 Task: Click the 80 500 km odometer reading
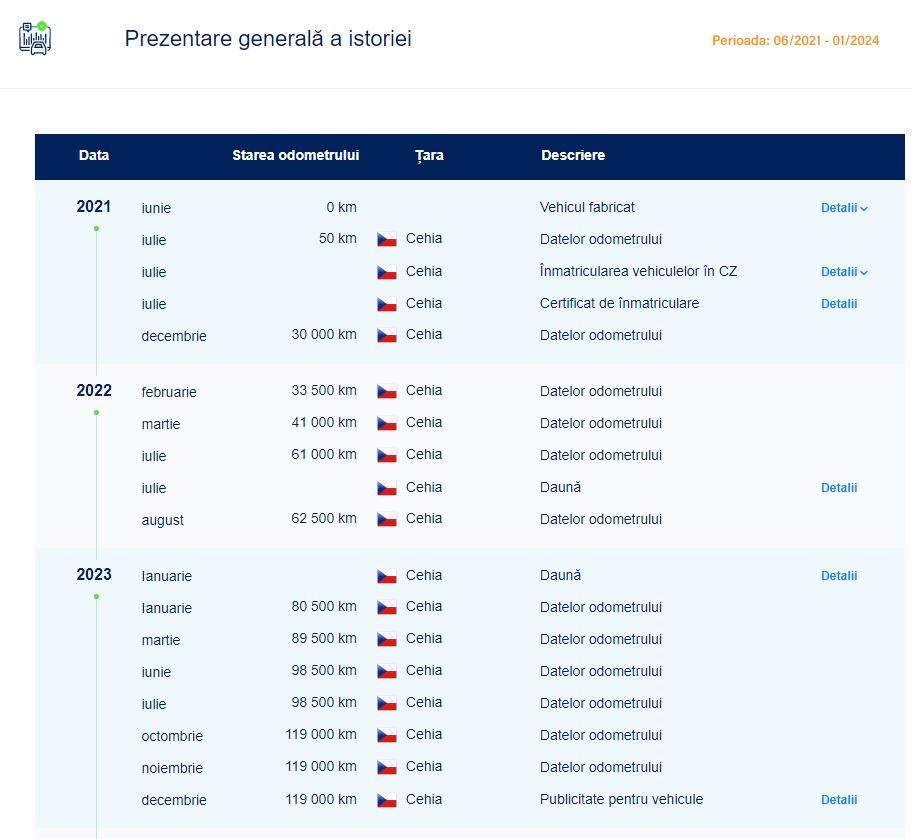324,606
